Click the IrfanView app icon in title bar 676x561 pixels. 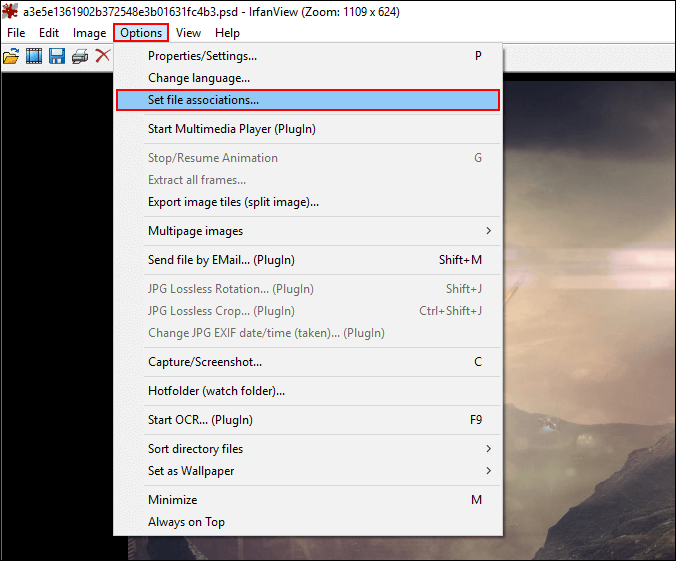click(9, 11)
